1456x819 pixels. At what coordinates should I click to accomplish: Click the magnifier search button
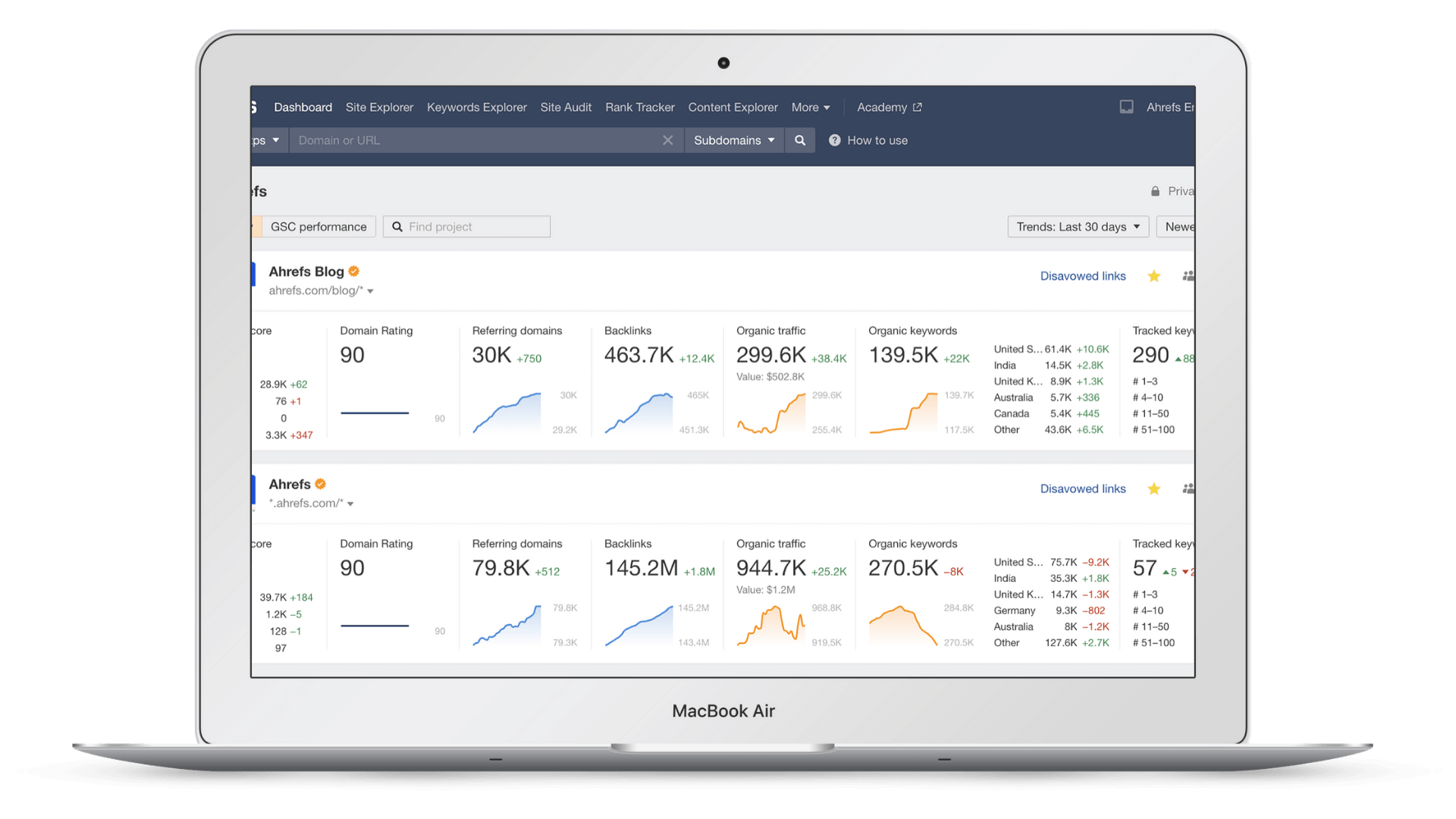click(x=799, y=140)
